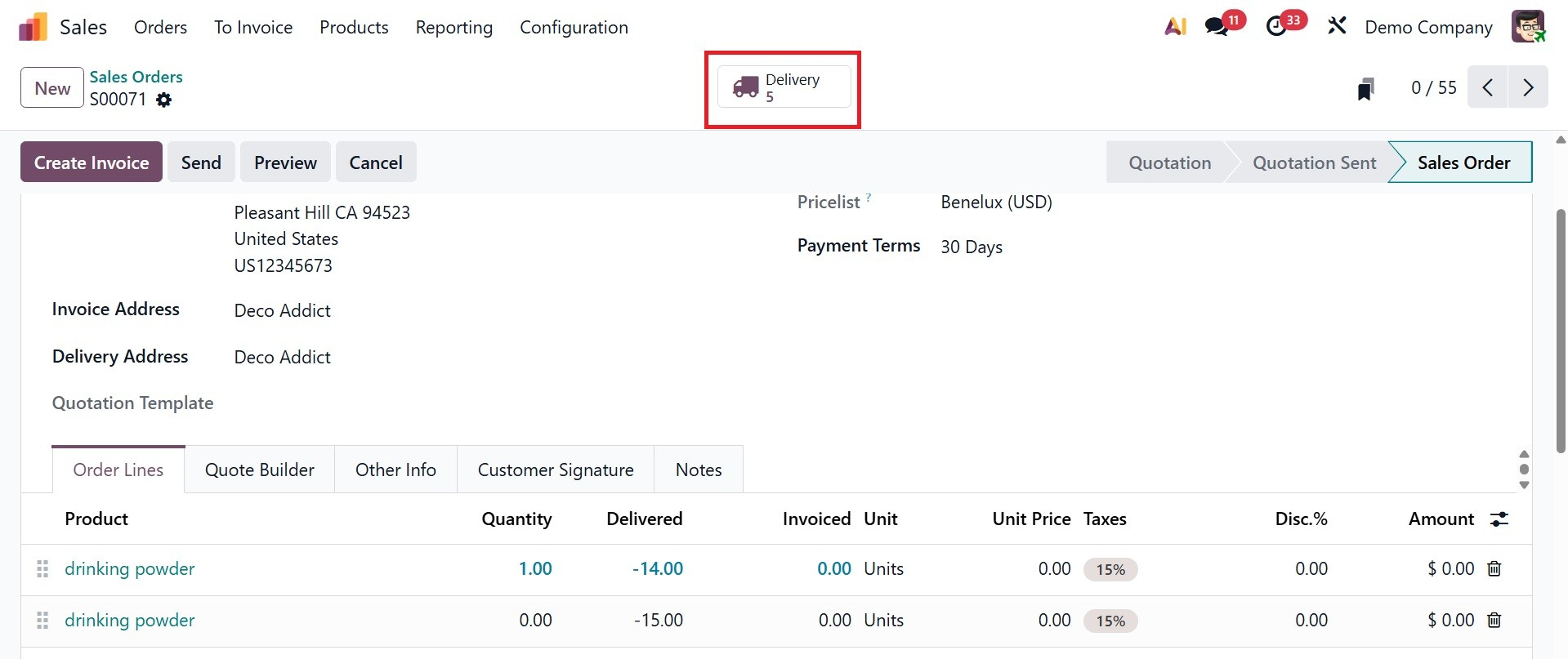1568x659 pixels.
Task: Click the page vertical scrollbar
Action: click(x=1561, y=327)
